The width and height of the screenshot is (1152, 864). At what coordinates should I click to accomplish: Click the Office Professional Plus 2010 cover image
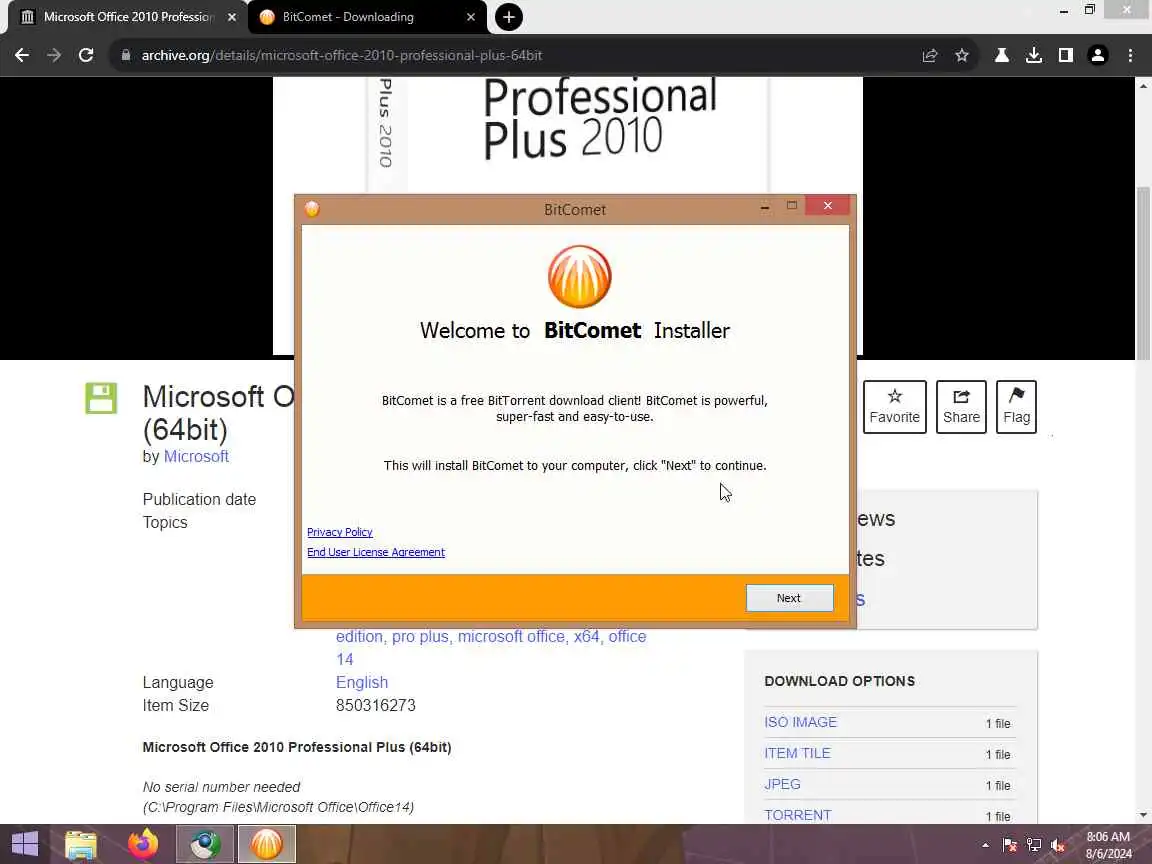567,134
